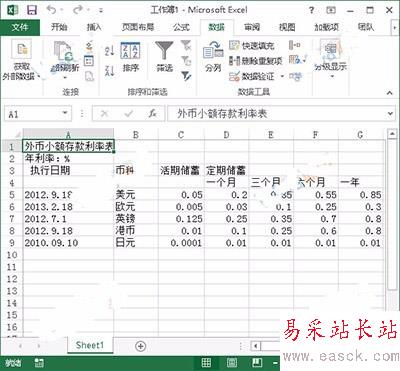400x371 pixels.
Task: Select cell containing 2013.2.18
Action: point(68,207)
